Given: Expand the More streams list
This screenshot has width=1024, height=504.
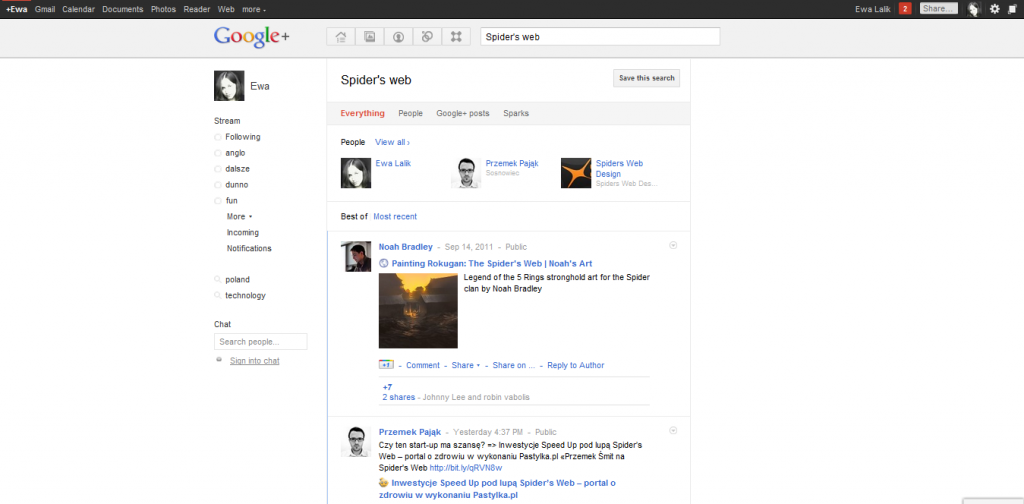Looking at the screenshot, I should tap(239, 217).
